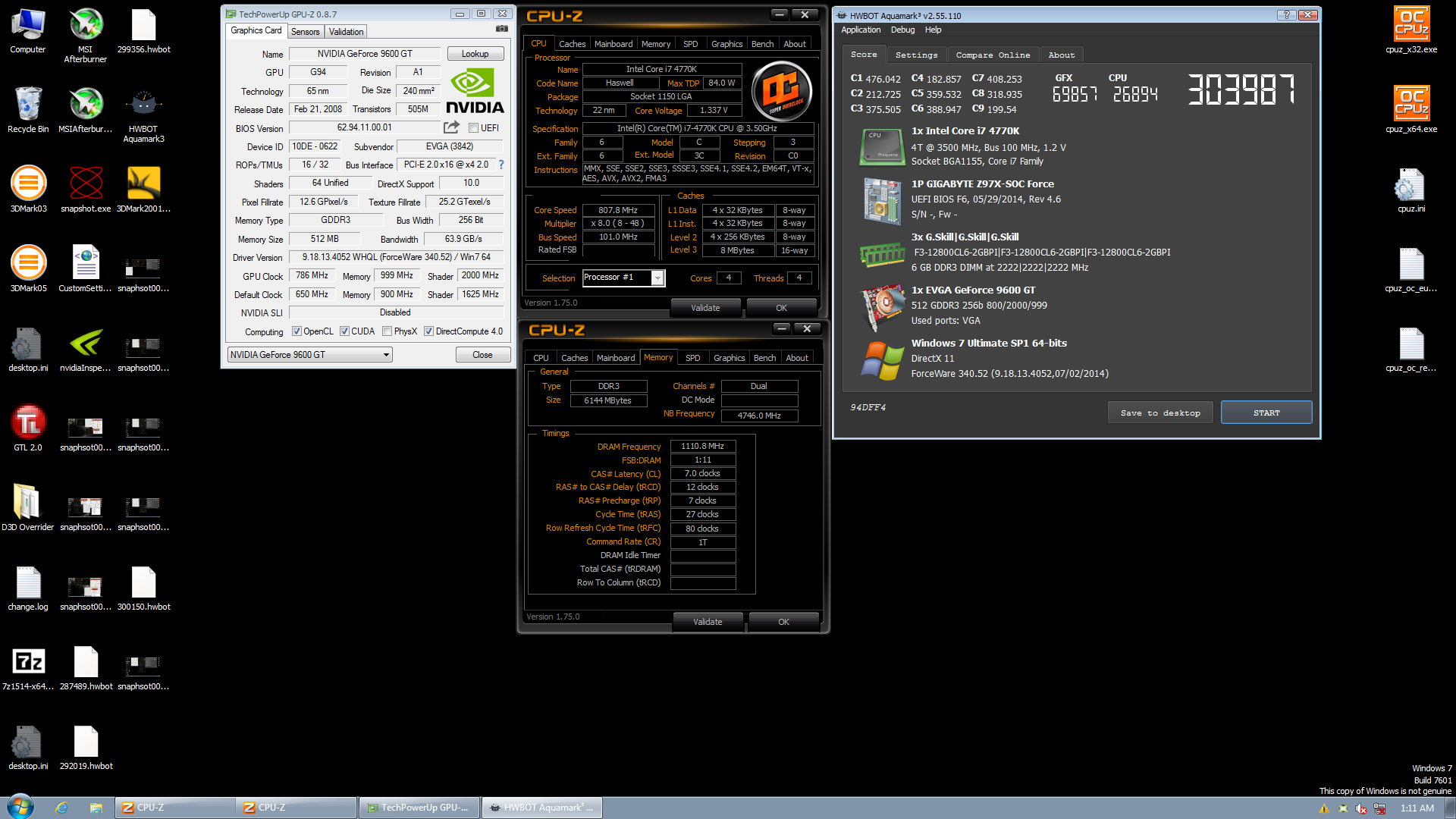This screenshot has width=1456, height=819.
Task: Toggle the UEFI checkbox in GPU-Z
Action: pyautogui.click(x=473, y=128)
